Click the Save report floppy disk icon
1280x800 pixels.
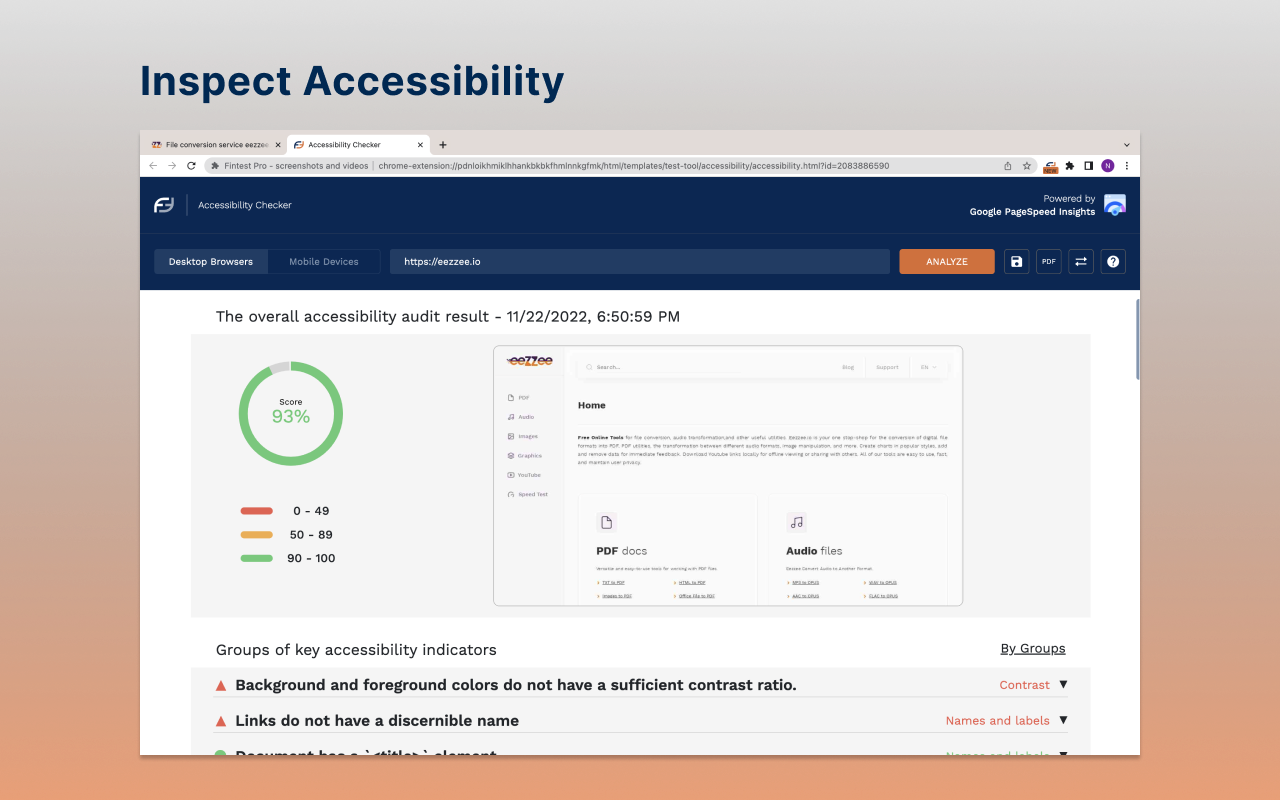1017,262
